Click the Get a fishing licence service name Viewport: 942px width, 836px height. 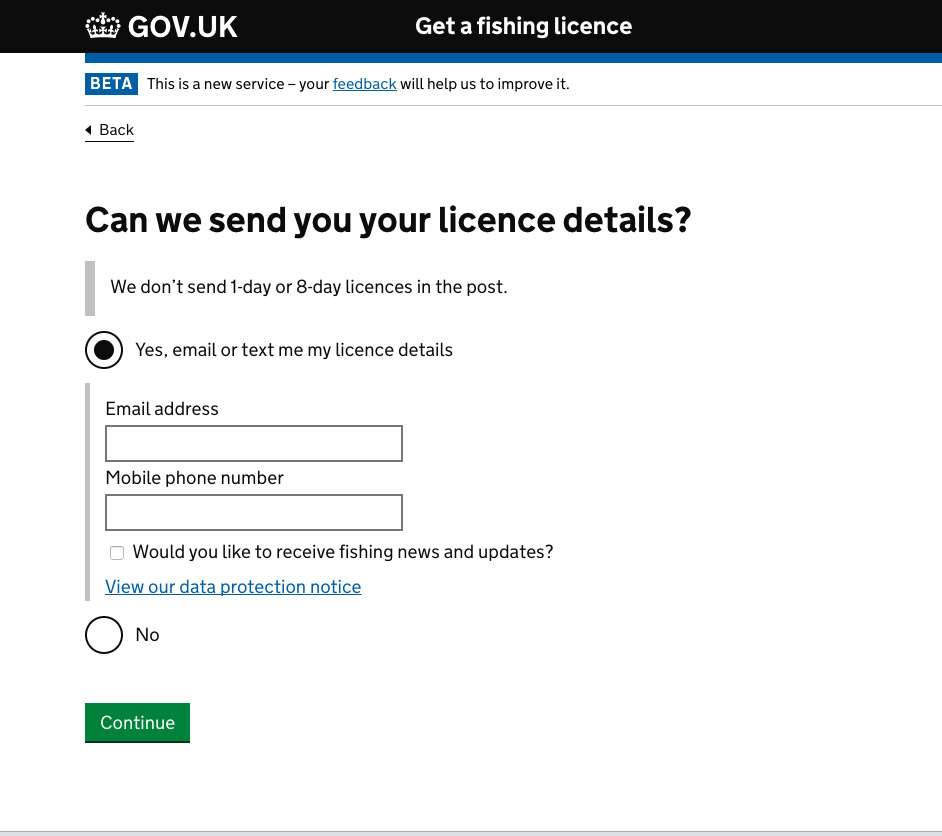pyautogui.click(x=523, y=26)
